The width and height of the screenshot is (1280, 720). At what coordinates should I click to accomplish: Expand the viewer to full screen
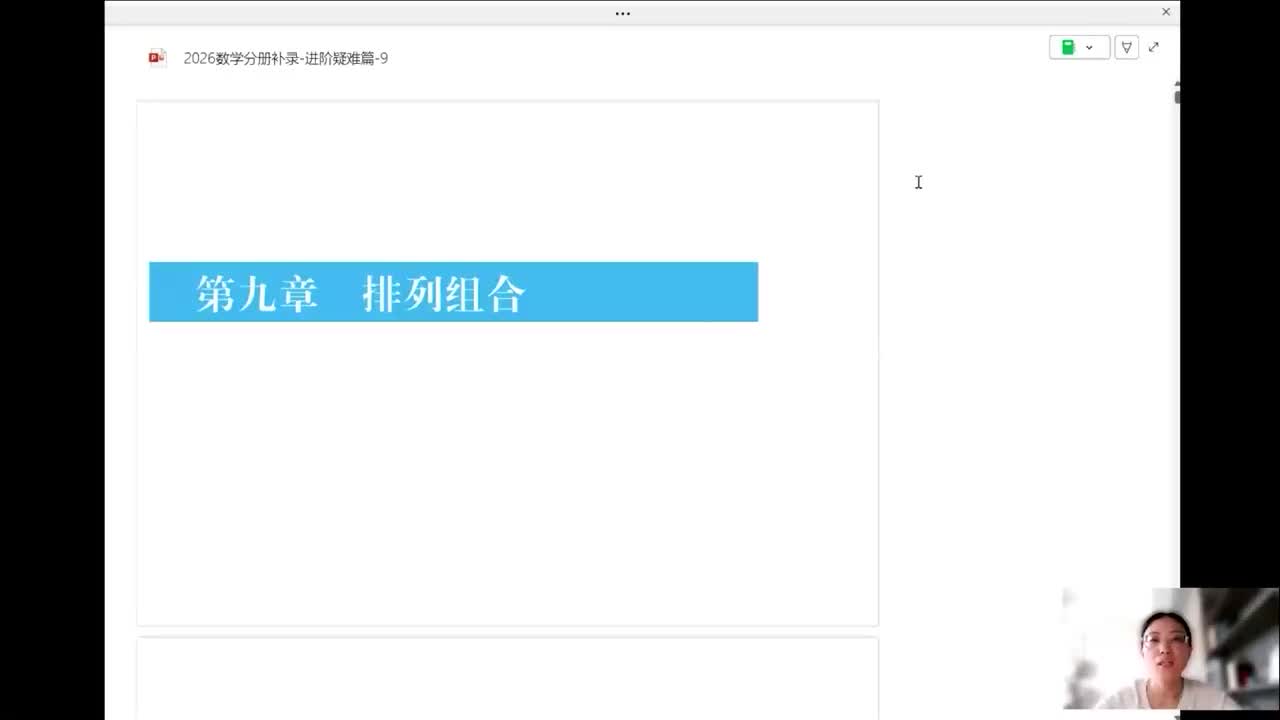point(1154,47)
